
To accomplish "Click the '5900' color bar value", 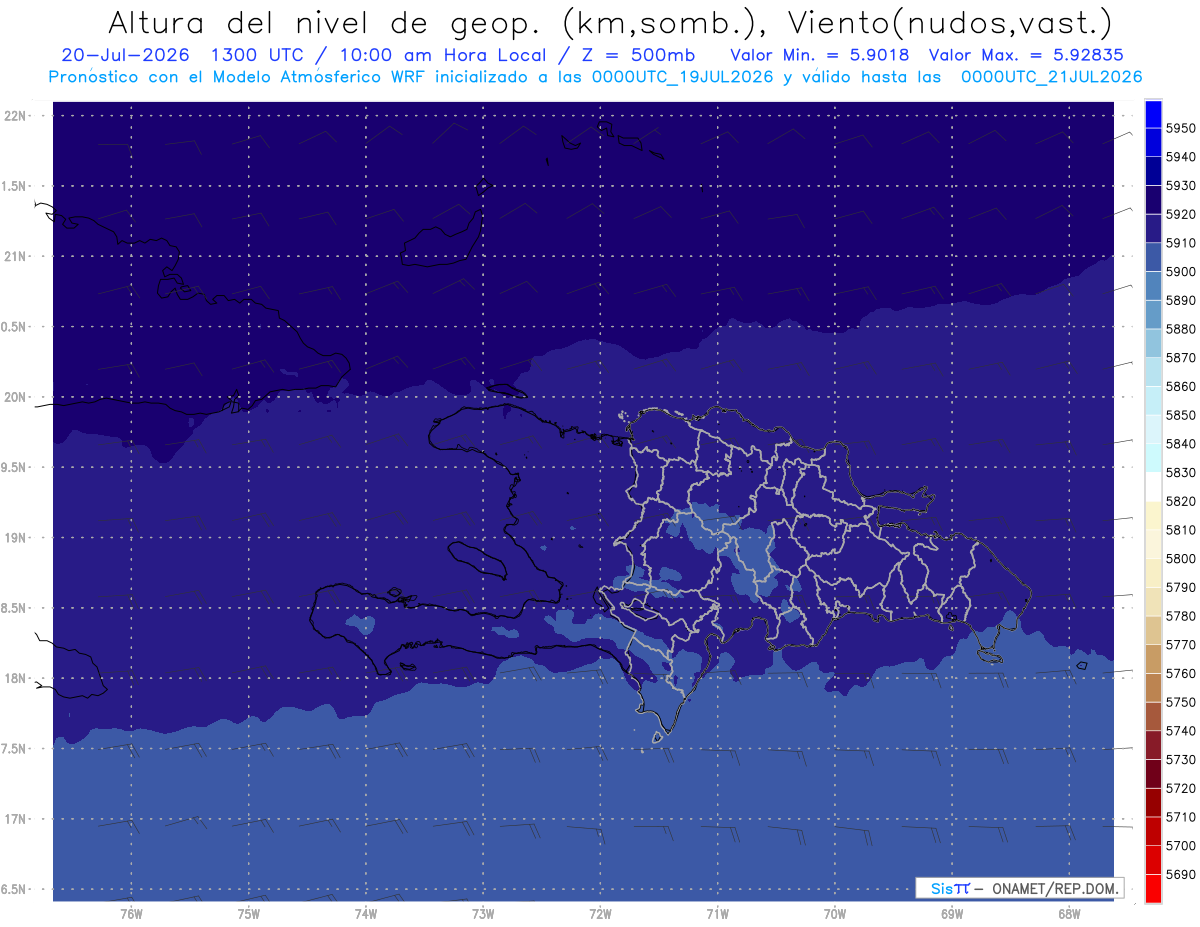I will click(1182, 272).
